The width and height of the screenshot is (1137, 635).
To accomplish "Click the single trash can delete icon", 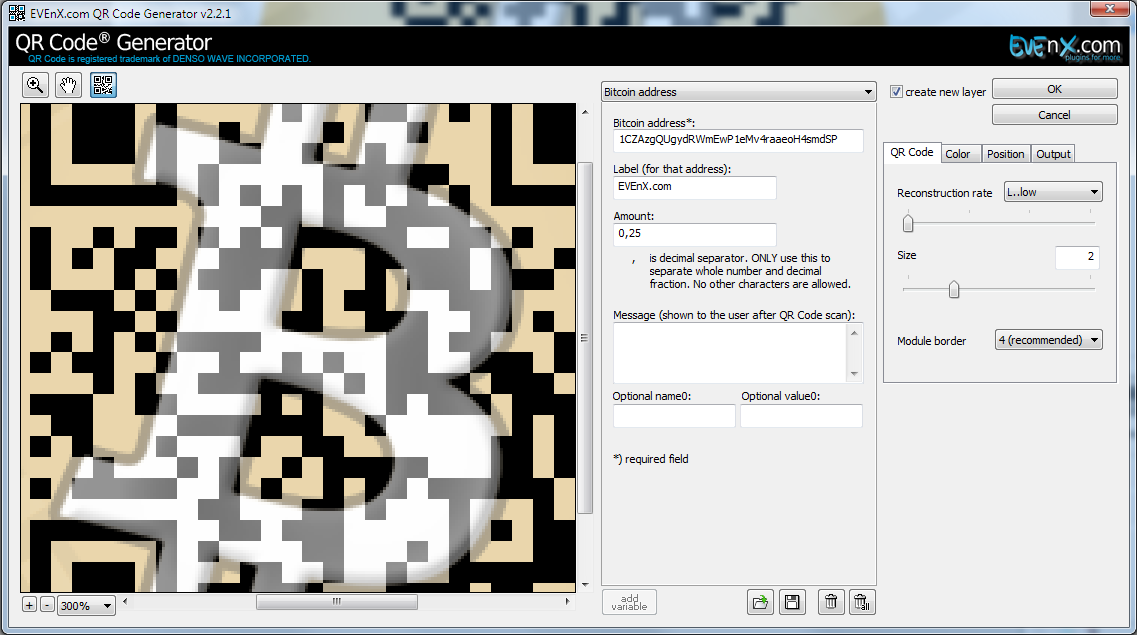I will point(831,602).
